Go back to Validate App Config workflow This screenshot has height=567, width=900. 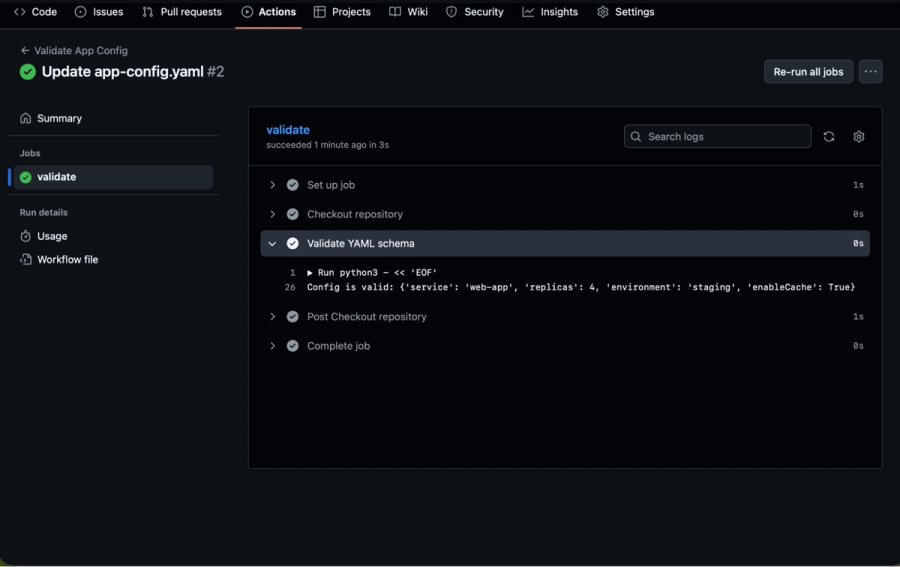(x=74, y=51)
